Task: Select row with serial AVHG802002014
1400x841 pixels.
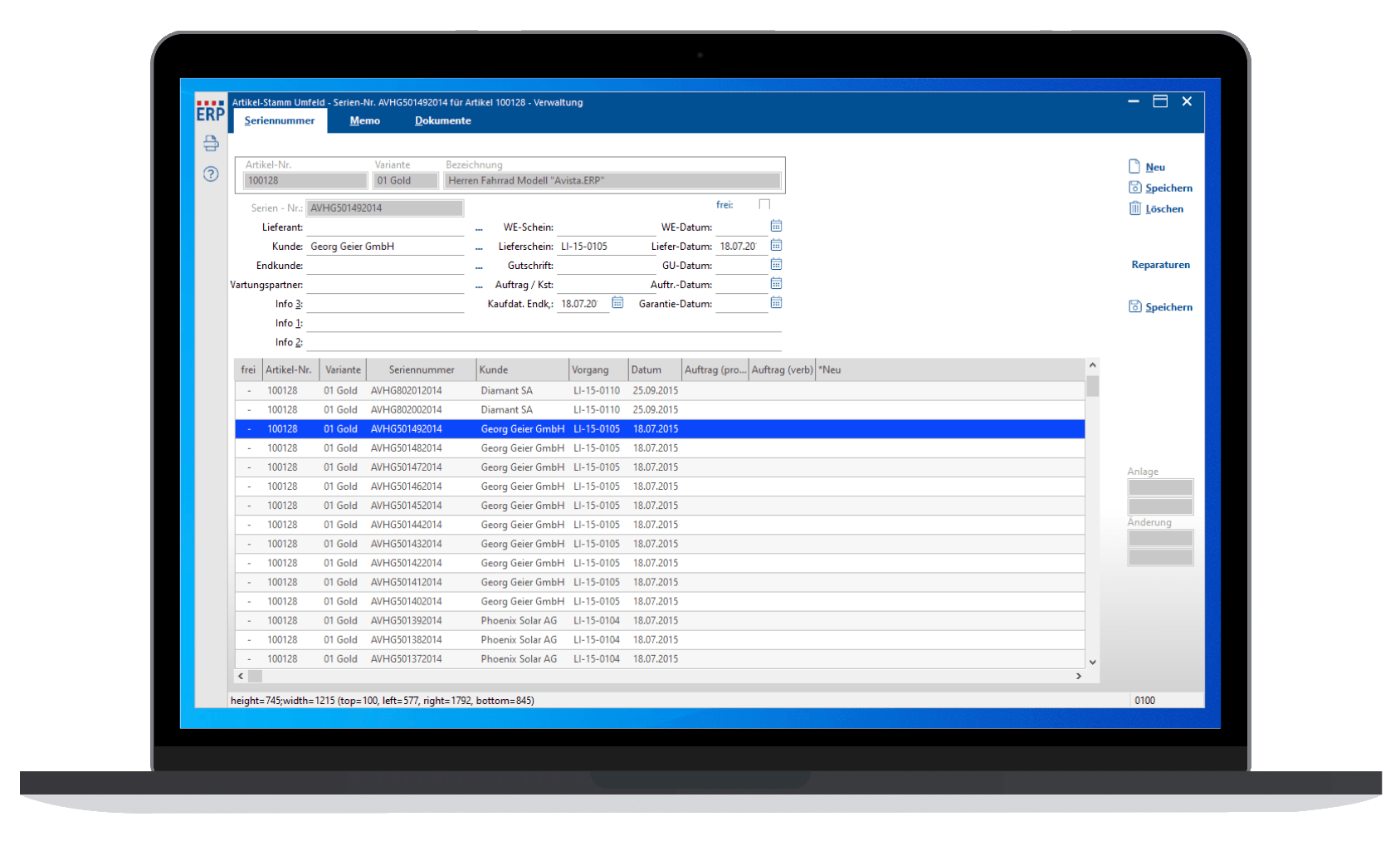Action: tap(660, 409)
